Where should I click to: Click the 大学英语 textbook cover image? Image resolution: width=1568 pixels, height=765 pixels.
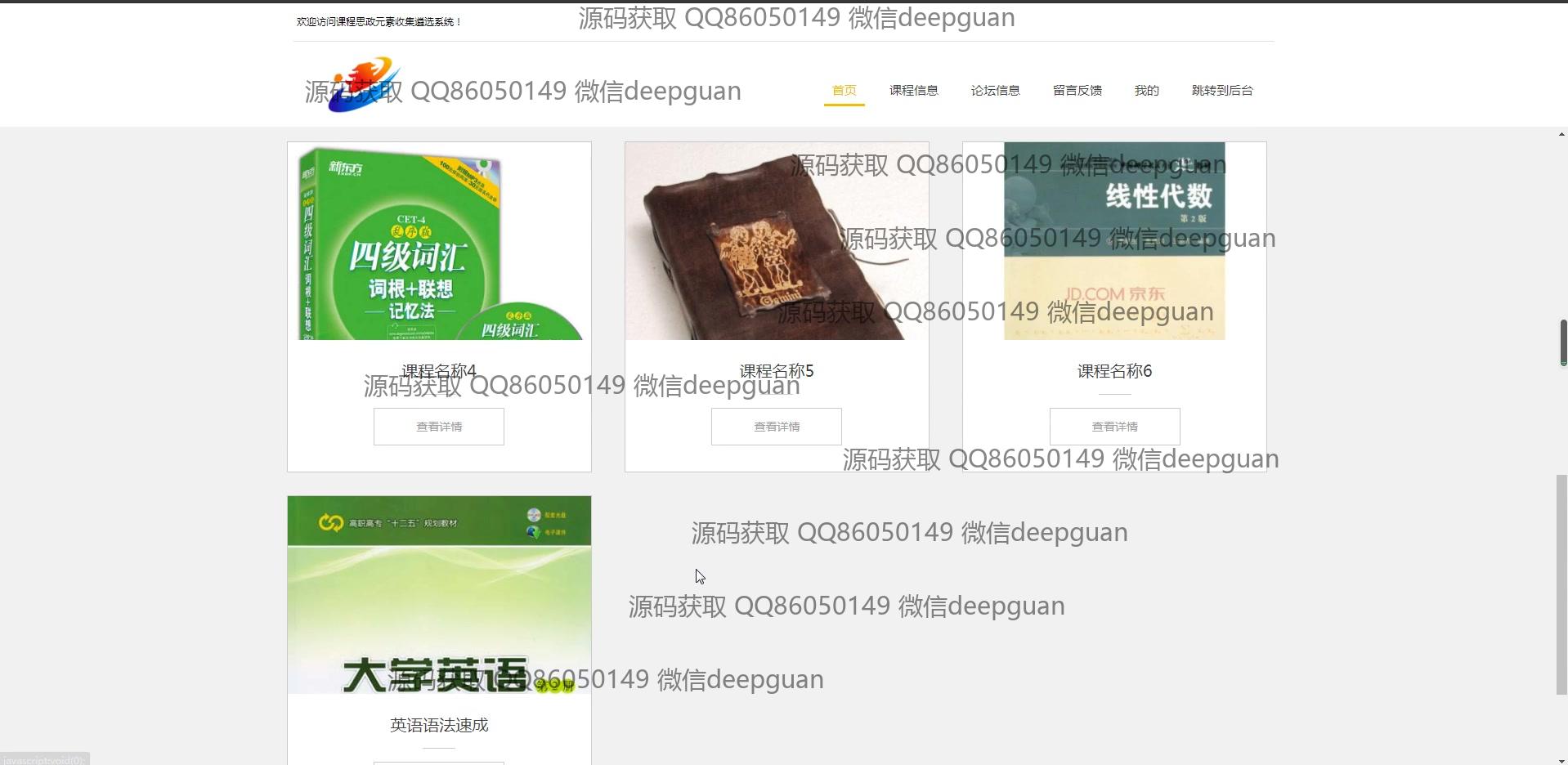pyautogui.click(x=439, y=594)
